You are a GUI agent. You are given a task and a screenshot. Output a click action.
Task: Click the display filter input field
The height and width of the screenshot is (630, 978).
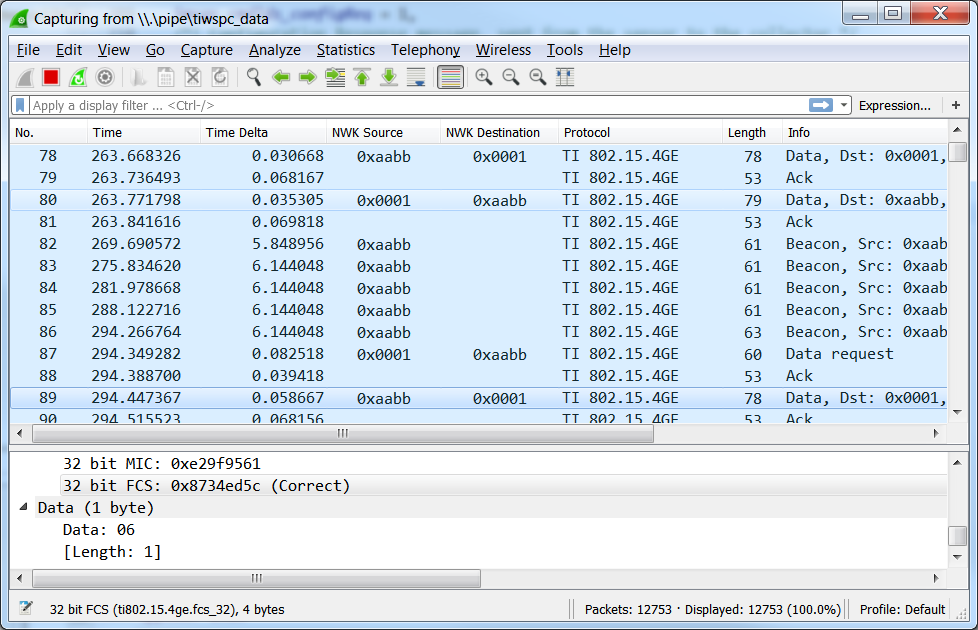click(x=418, y=105)
